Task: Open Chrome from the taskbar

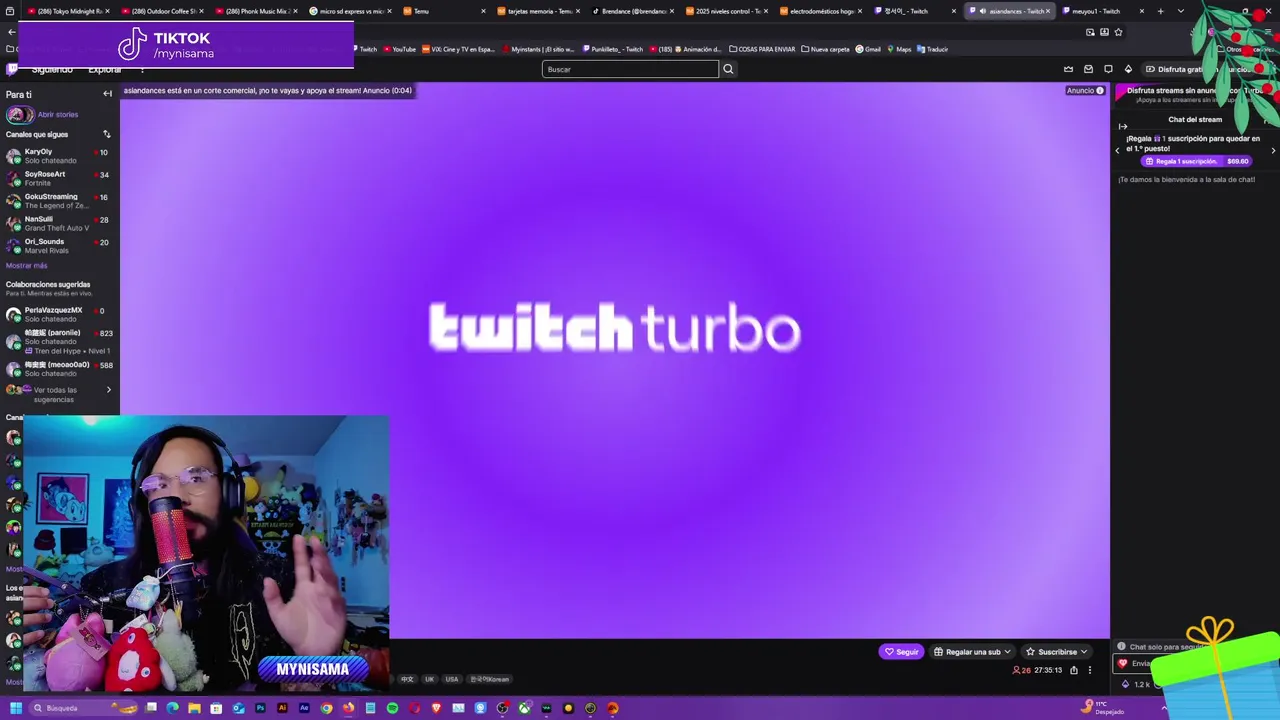Action: point(326,708)
